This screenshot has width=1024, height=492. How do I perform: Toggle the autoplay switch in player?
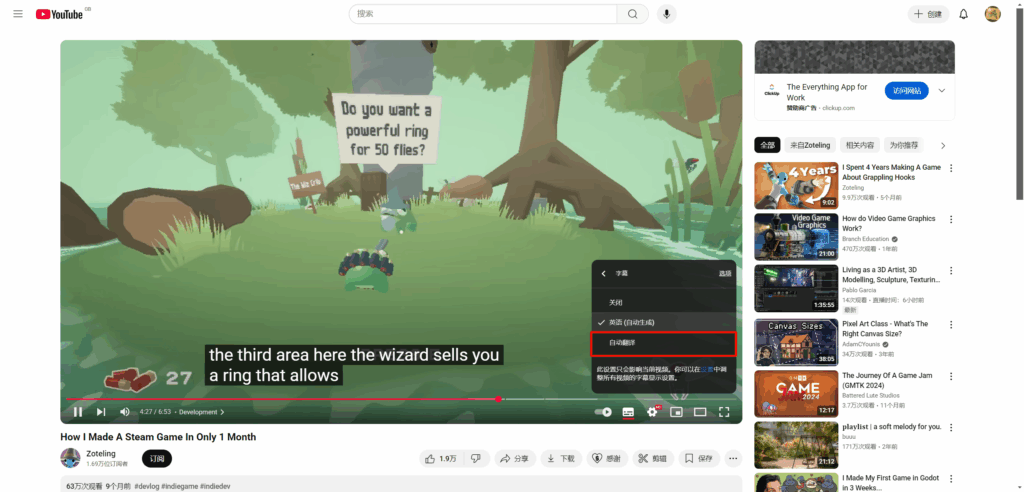click(603, 412)
